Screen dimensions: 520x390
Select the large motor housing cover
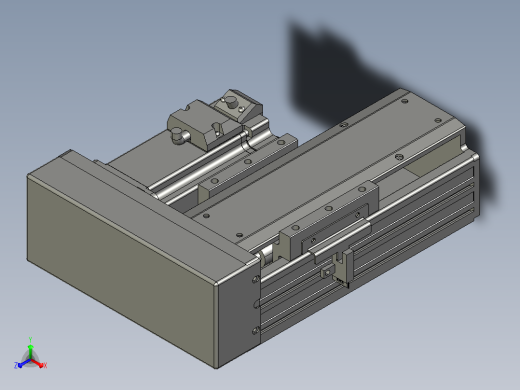pos(143,258)
